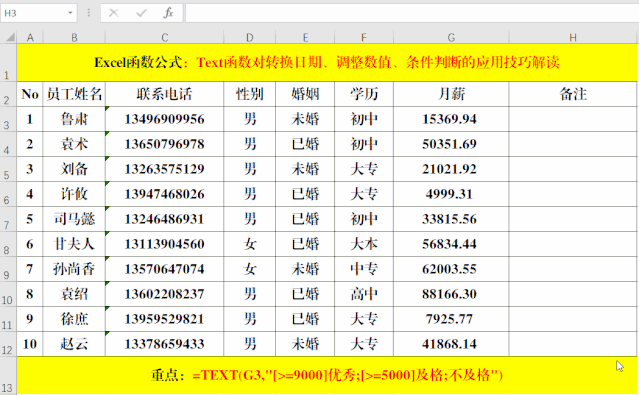Select the cell with name 赵云
This screenshot has height=395, width=639.
coord(74,344)
